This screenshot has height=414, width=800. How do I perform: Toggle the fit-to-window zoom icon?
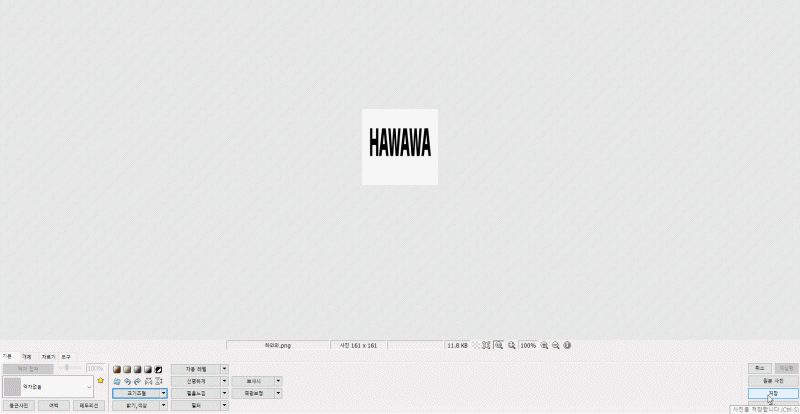pos(499,346)
